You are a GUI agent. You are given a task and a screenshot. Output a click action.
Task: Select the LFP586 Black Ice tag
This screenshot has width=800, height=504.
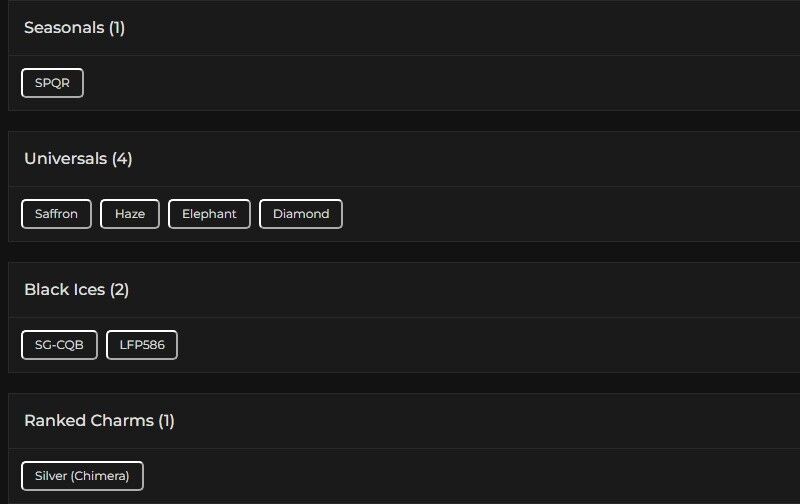click(x=142, y=345)
